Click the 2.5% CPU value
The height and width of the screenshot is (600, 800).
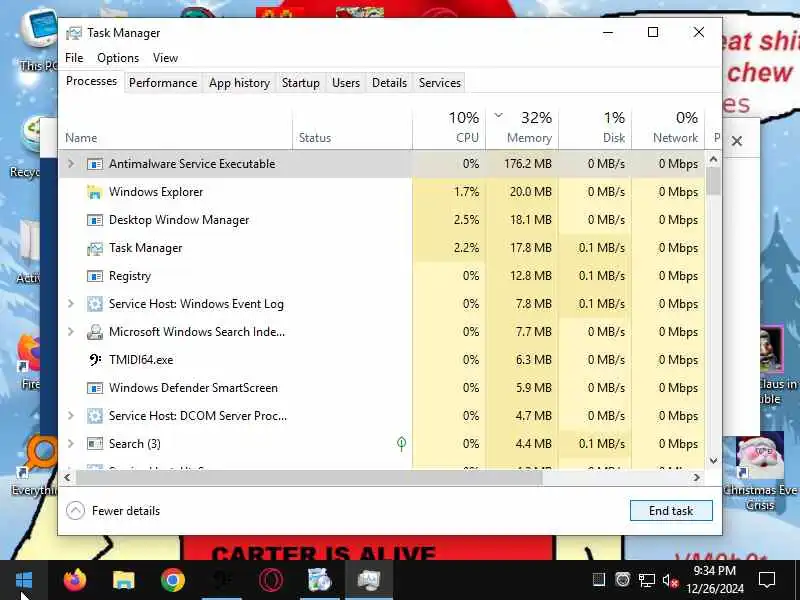pyautogui.click(x=466, y=220)
